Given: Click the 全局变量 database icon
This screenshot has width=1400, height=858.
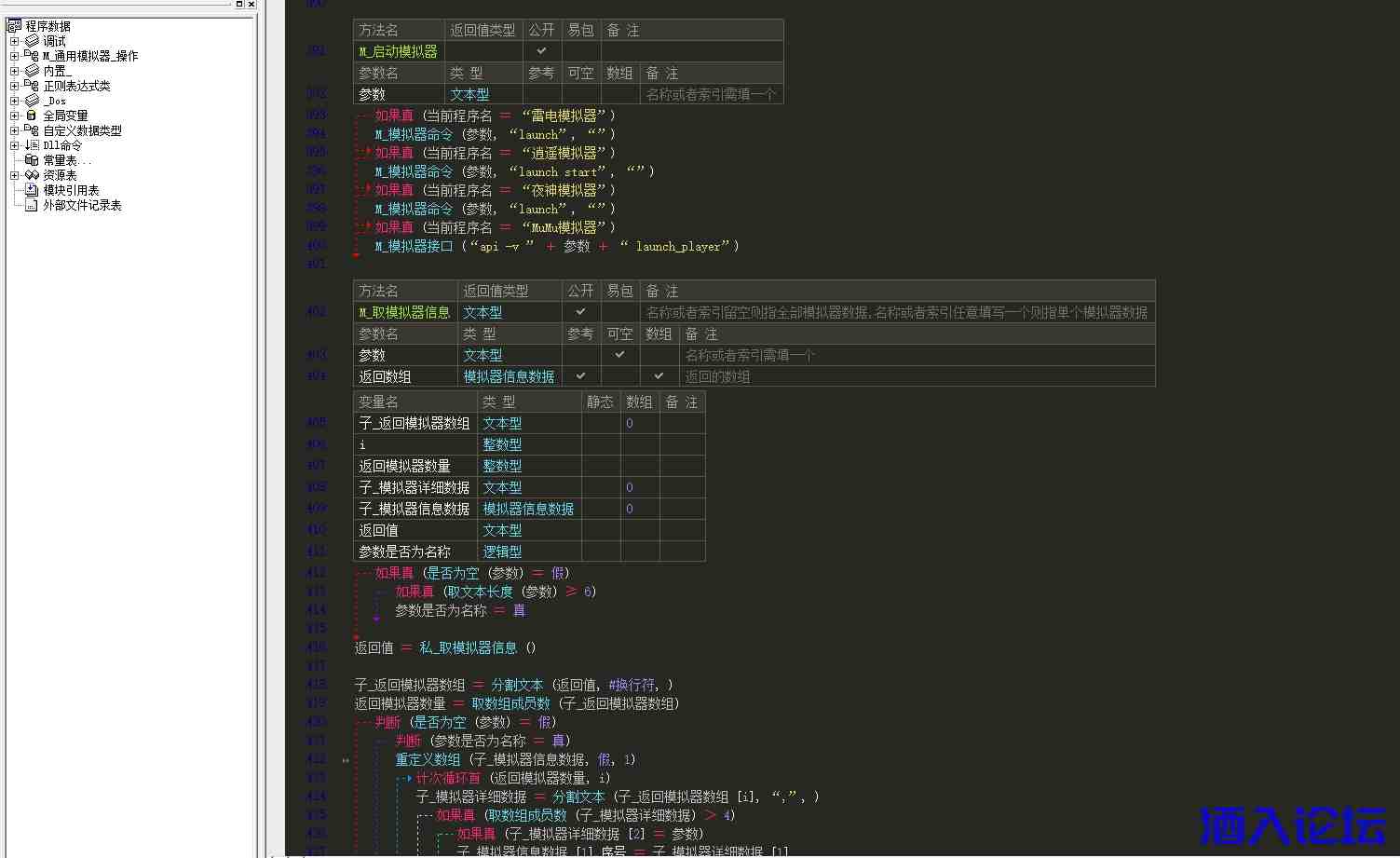Looking at the screenshot, I should point(32,116).
